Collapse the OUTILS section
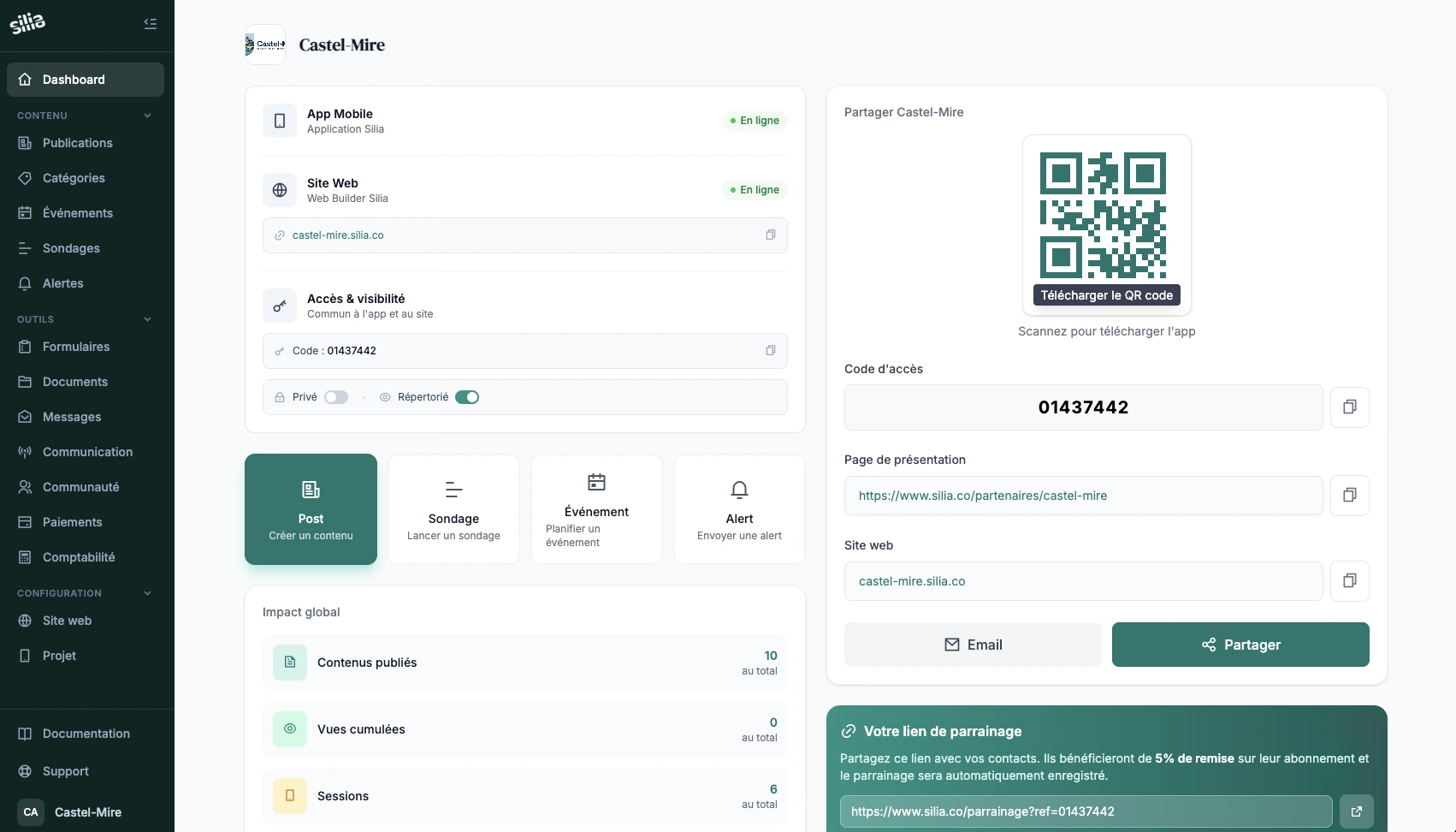 click(147, 319)
